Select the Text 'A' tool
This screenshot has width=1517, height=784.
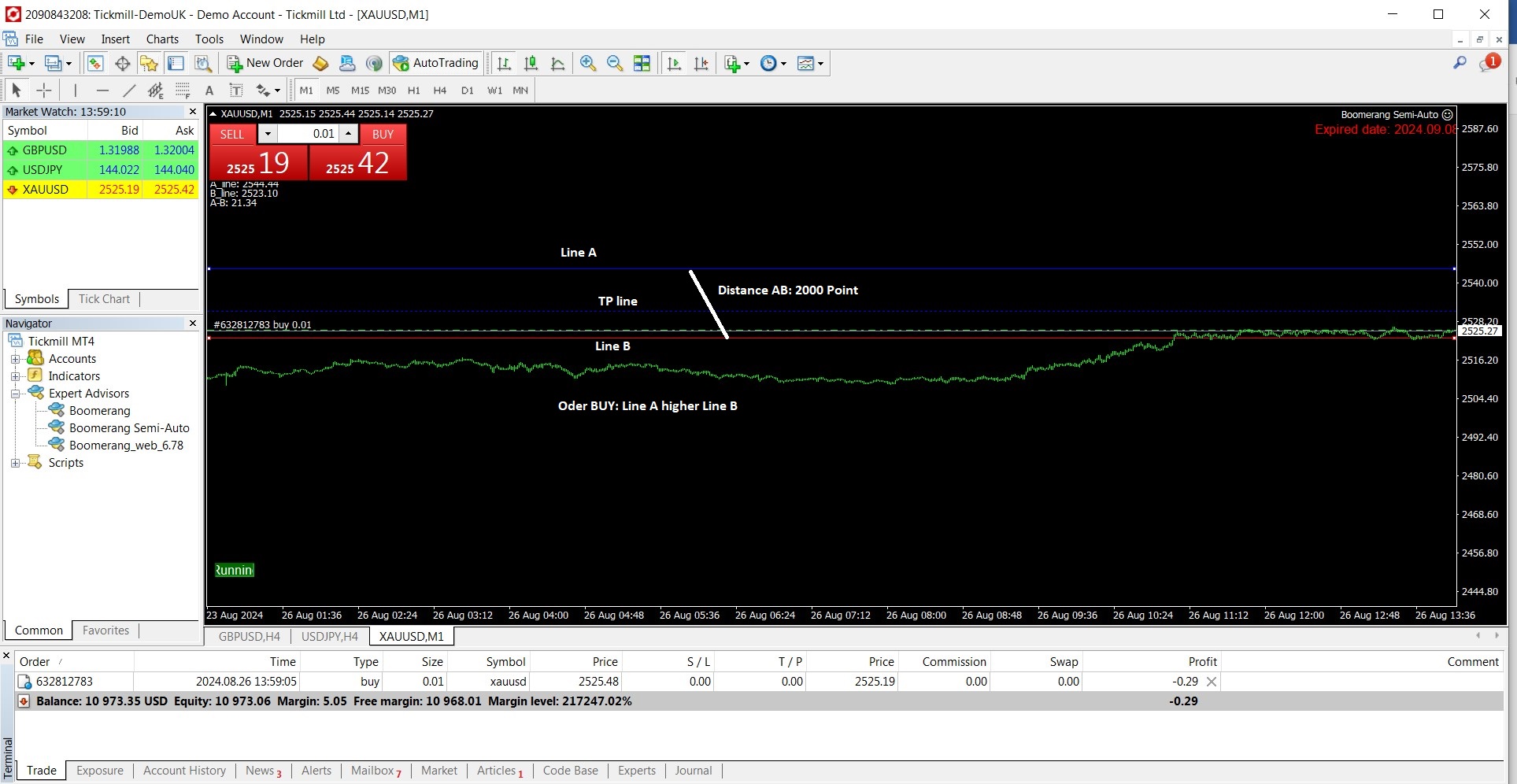(x=209, y=90)
